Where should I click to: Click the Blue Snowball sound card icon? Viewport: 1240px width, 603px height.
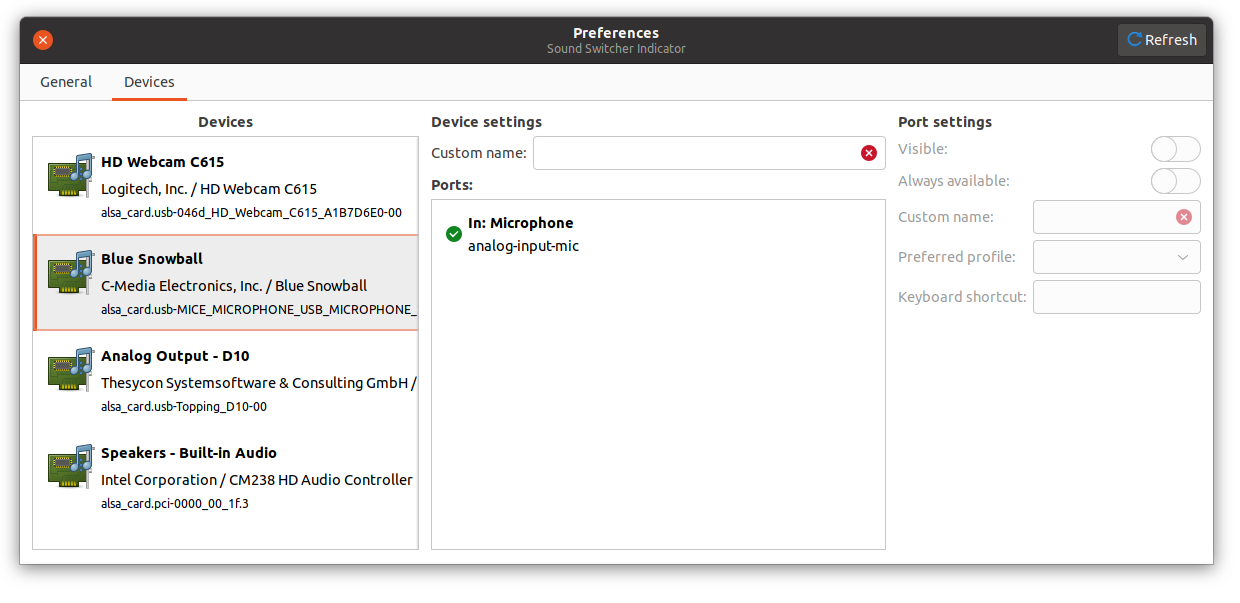(70, 273)
